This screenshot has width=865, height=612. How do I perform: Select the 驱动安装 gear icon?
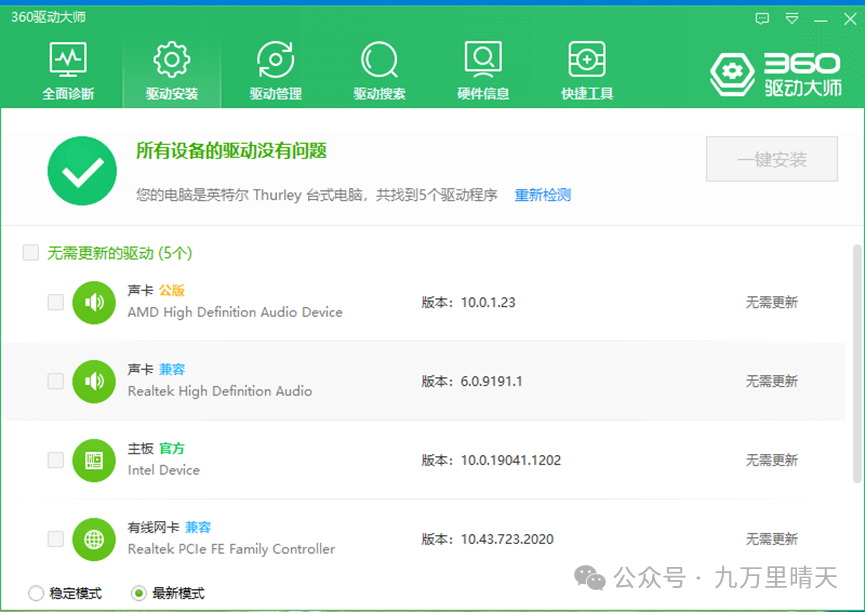[172, 60]
